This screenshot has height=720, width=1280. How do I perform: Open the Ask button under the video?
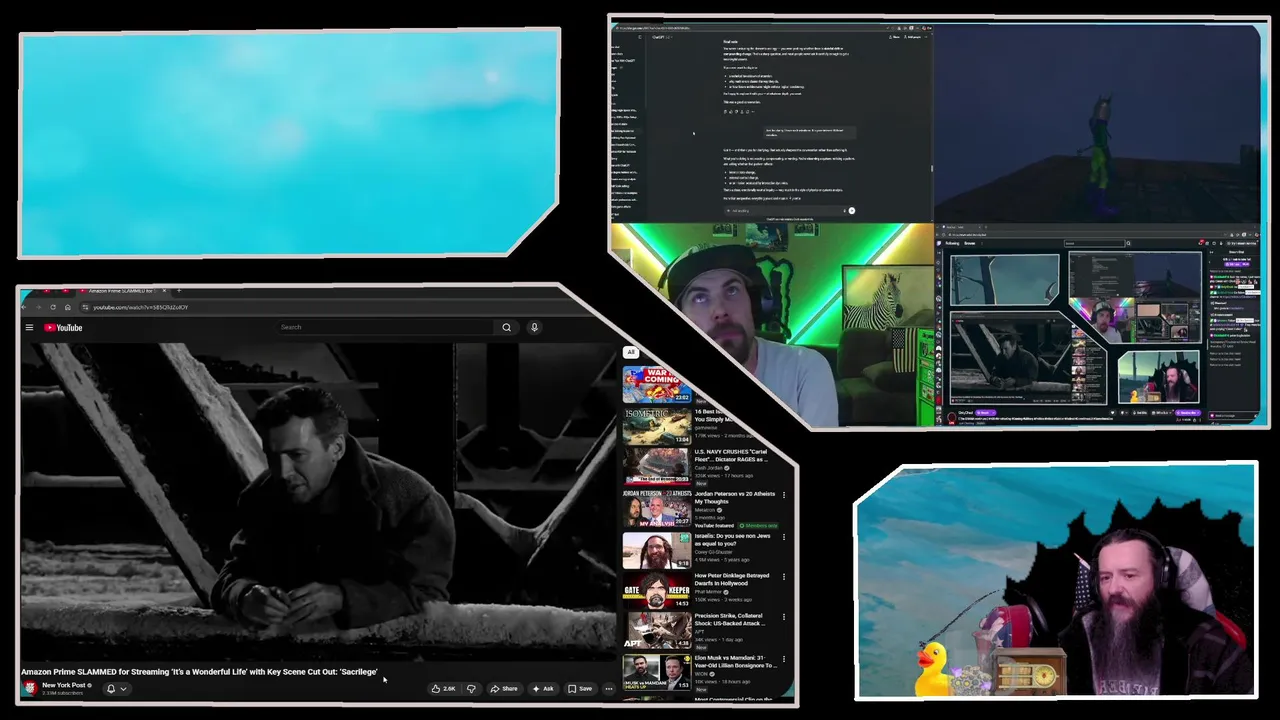click(x=543, y=688)
